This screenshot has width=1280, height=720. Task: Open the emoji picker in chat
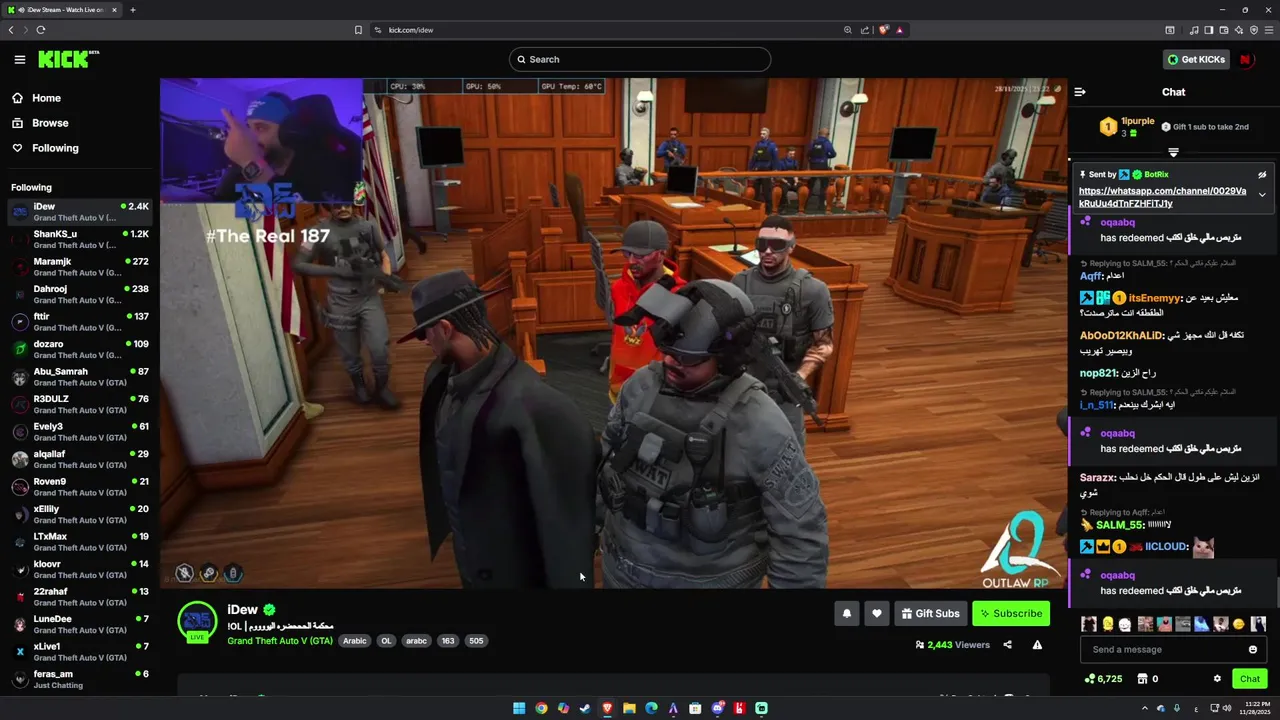pos(1253,650)
